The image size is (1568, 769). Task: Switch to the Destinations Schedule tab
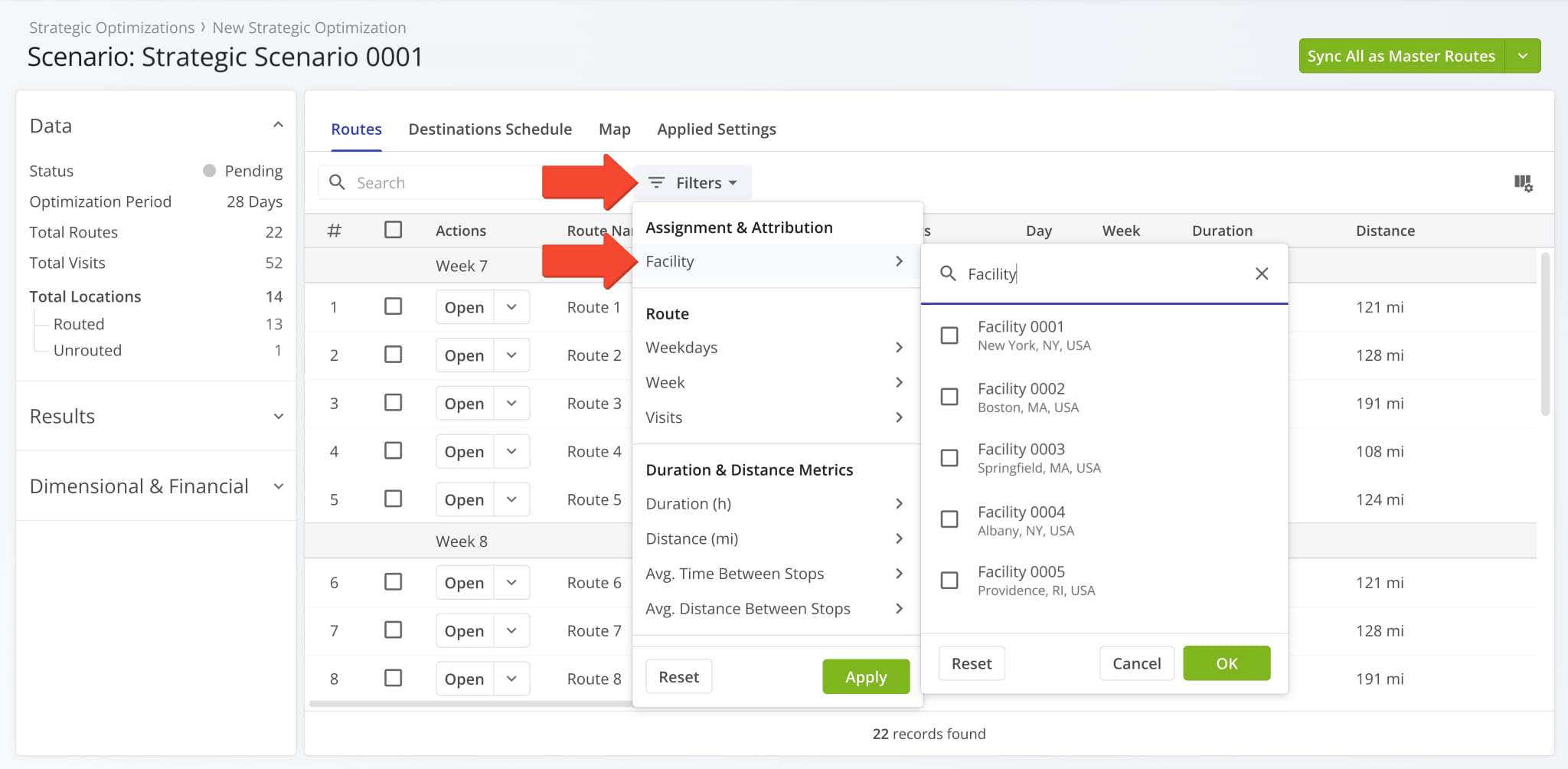coord(490,129)
